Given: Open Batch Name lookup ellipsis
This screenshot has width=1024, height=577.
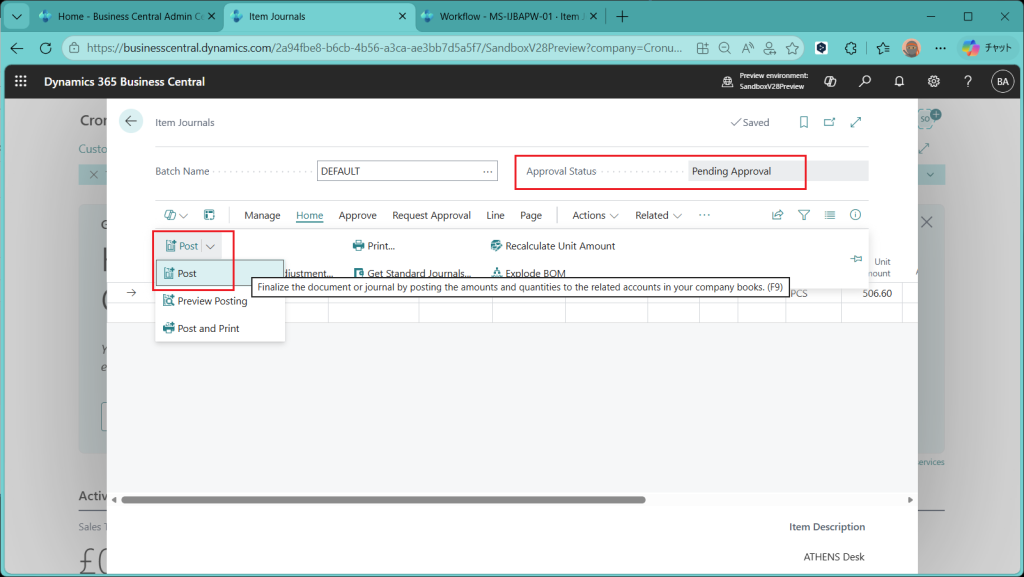Looking at the screenshot, I should pyautogui.click(x=488, y=171).
